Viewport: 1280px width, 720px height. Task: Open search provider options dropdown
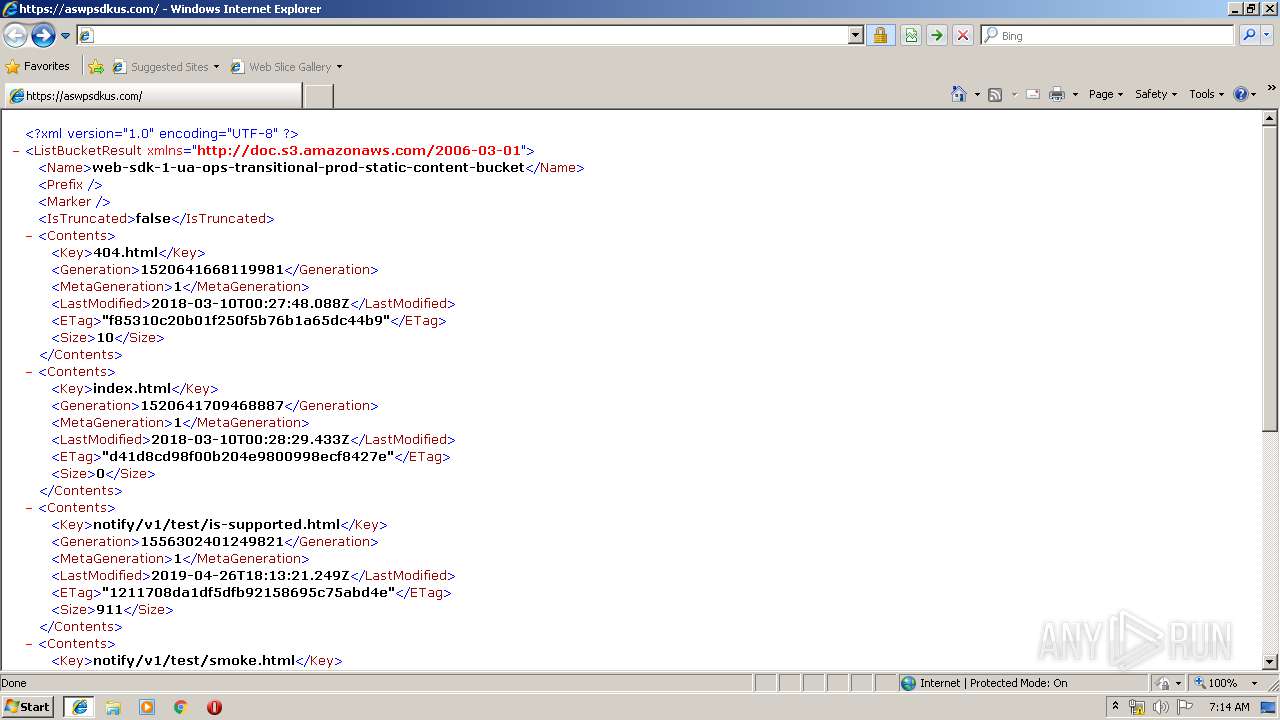(1266, 35)
